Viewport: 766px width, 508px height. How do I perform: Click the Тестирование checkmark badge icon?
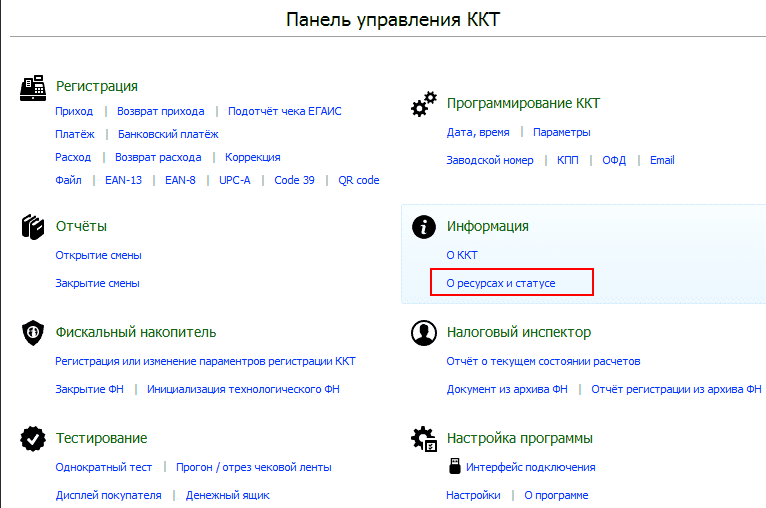tap(33, 439)
